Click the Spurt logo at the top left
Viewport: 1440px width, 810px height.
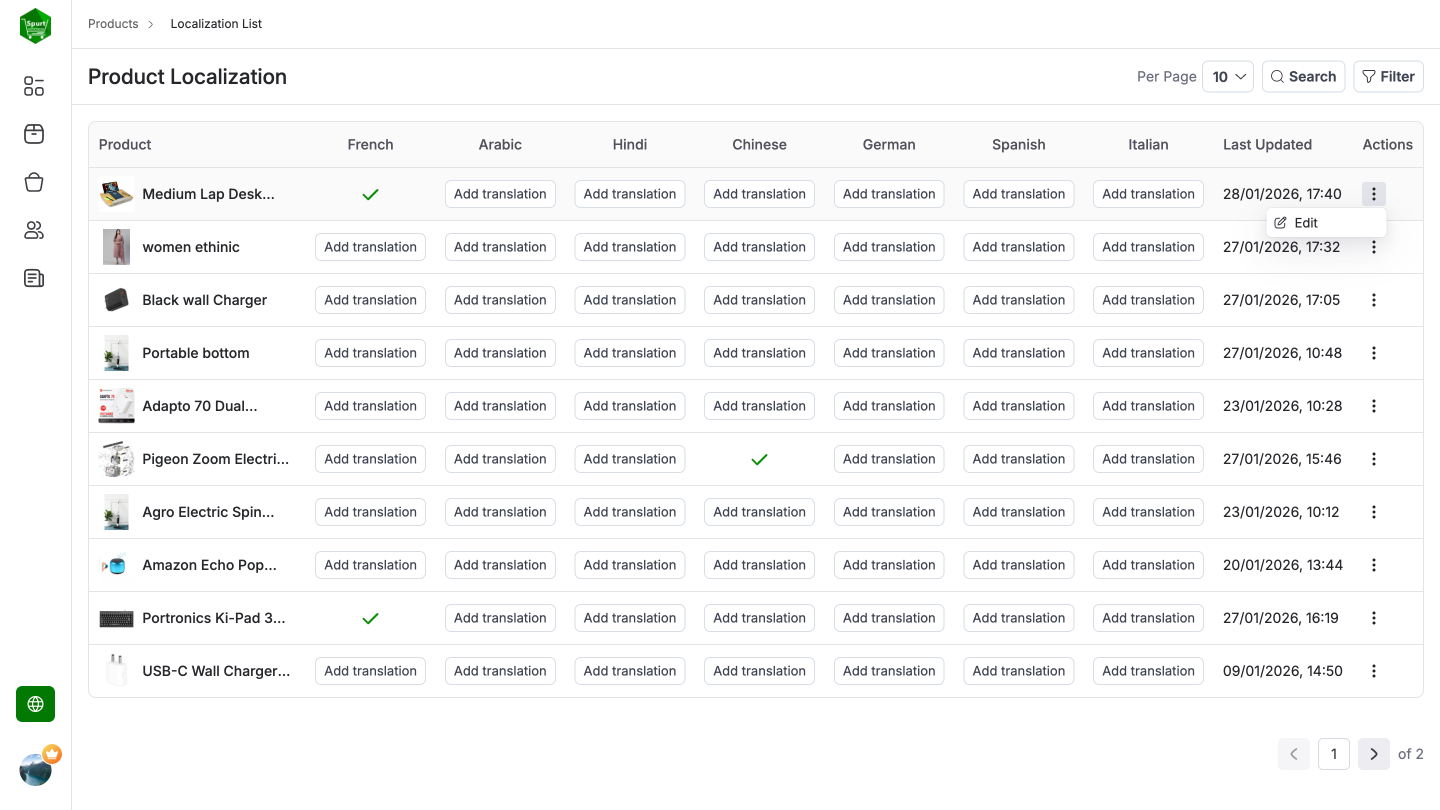[x=35, y=26]
